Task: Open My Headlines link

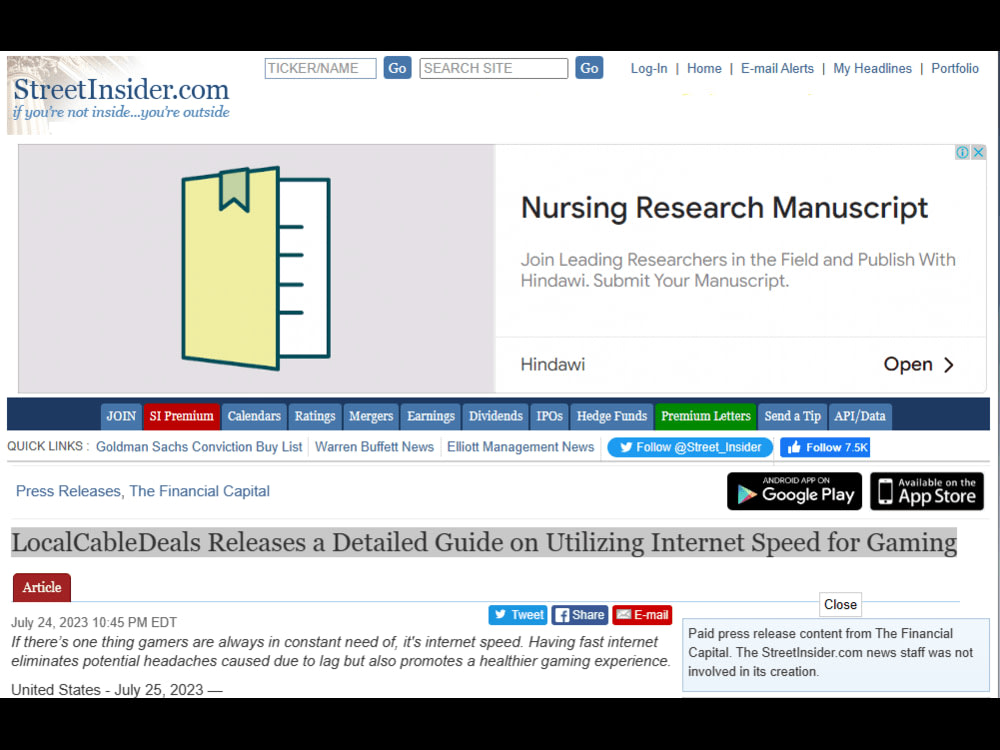Action: 872,68
